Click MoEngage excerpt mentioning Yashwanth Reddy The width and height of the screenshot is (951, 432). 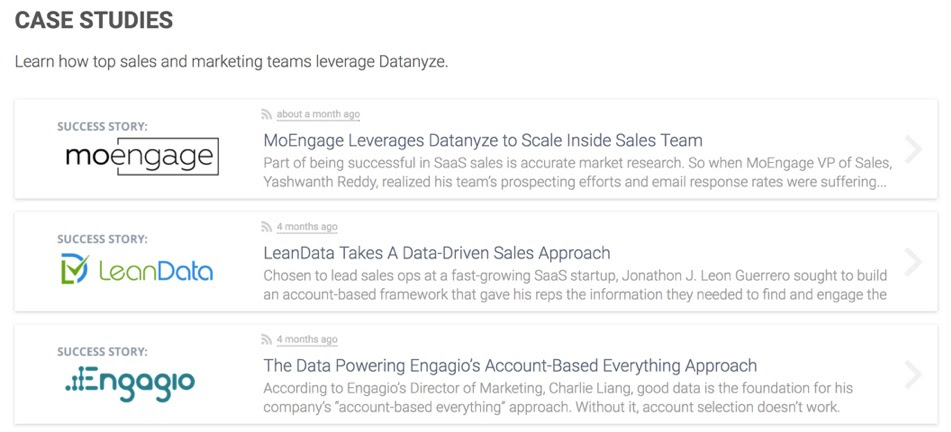(577, 173)
